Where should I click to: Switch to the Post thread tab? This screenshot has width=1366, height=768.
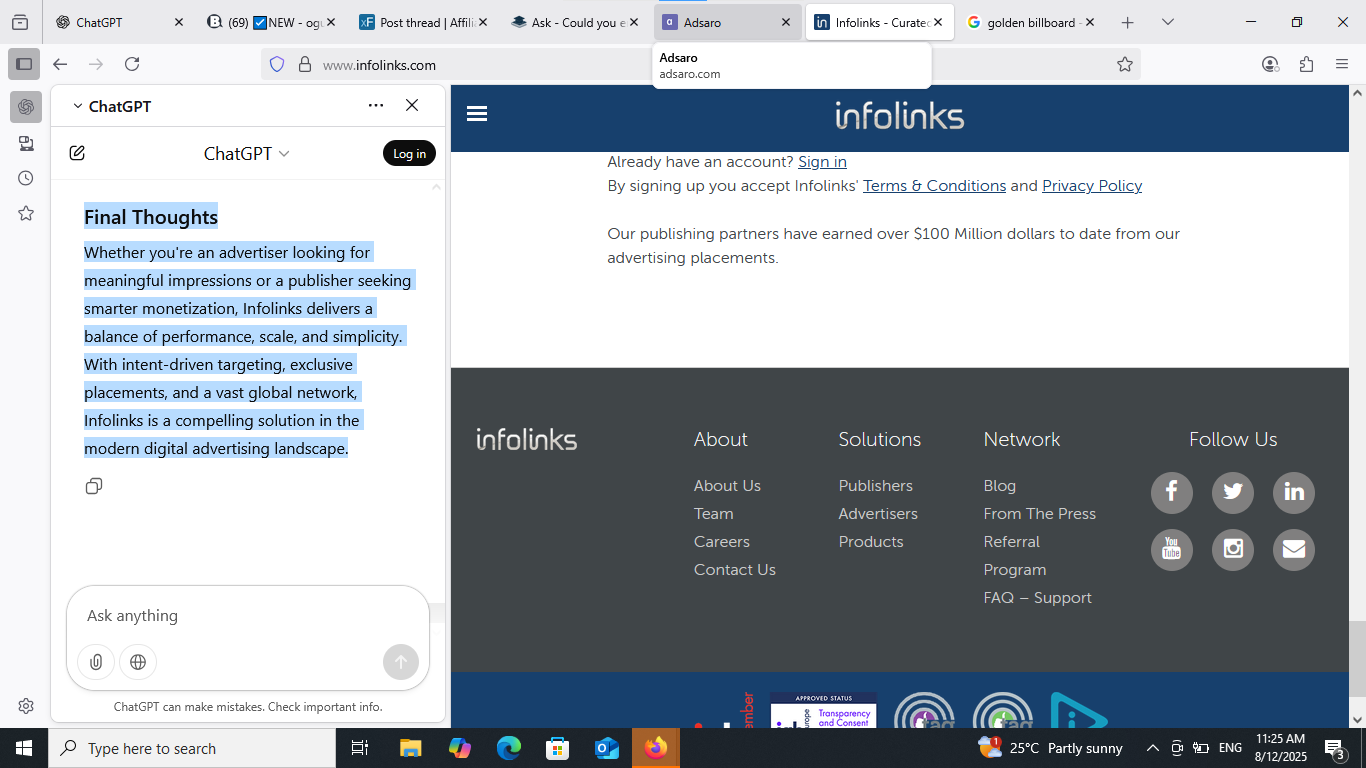tap(422, 22)
